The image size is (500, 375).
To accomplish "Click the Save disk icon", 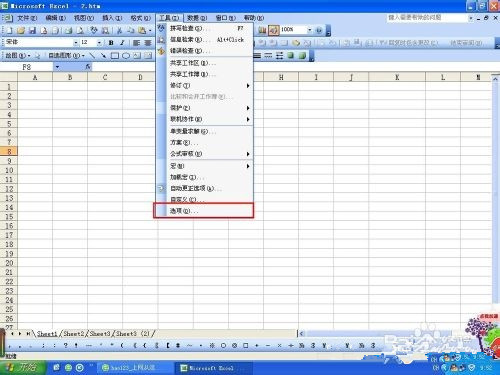I will 32,30.
